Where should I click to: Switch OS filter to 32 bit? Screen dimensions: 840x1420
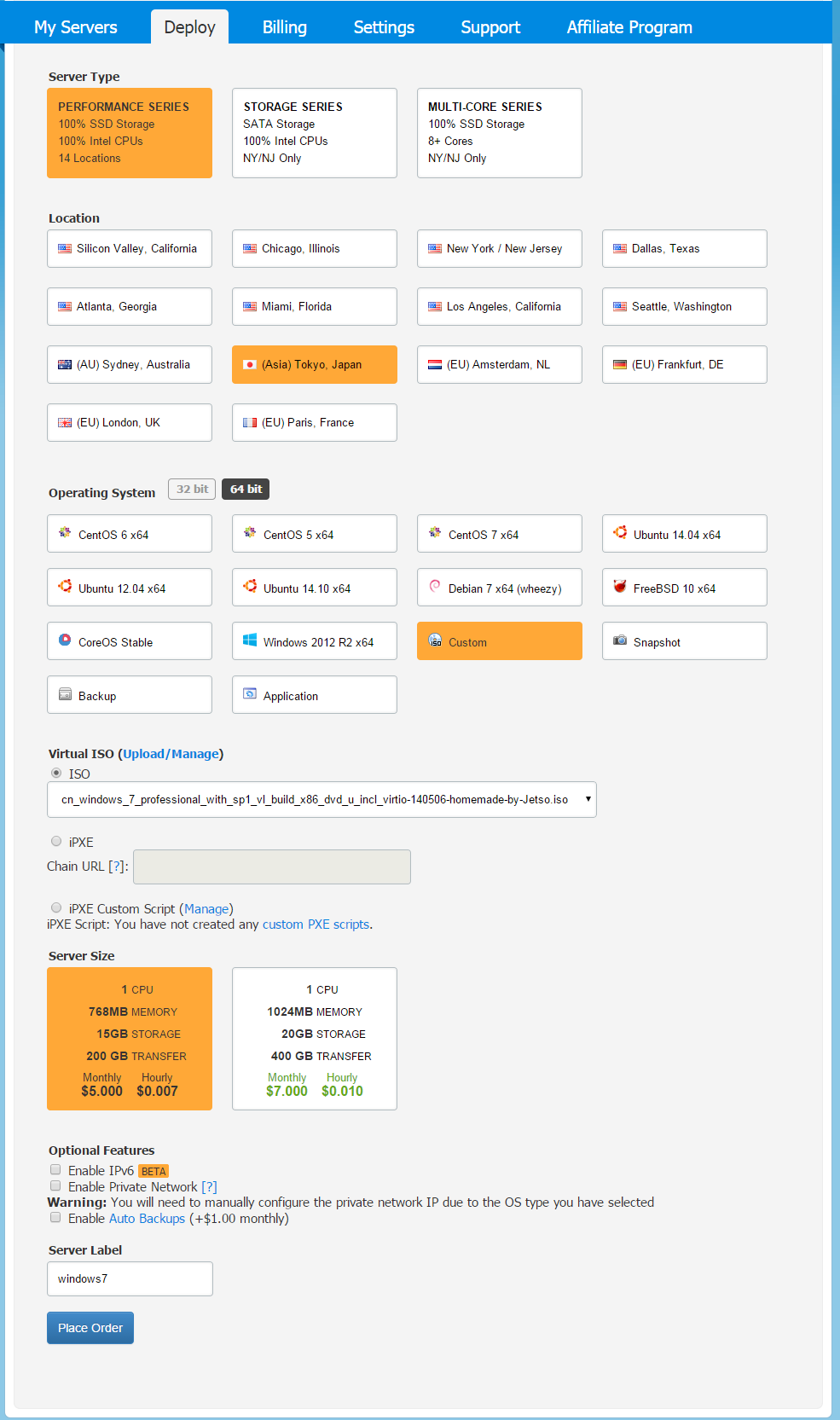point(192,489)
